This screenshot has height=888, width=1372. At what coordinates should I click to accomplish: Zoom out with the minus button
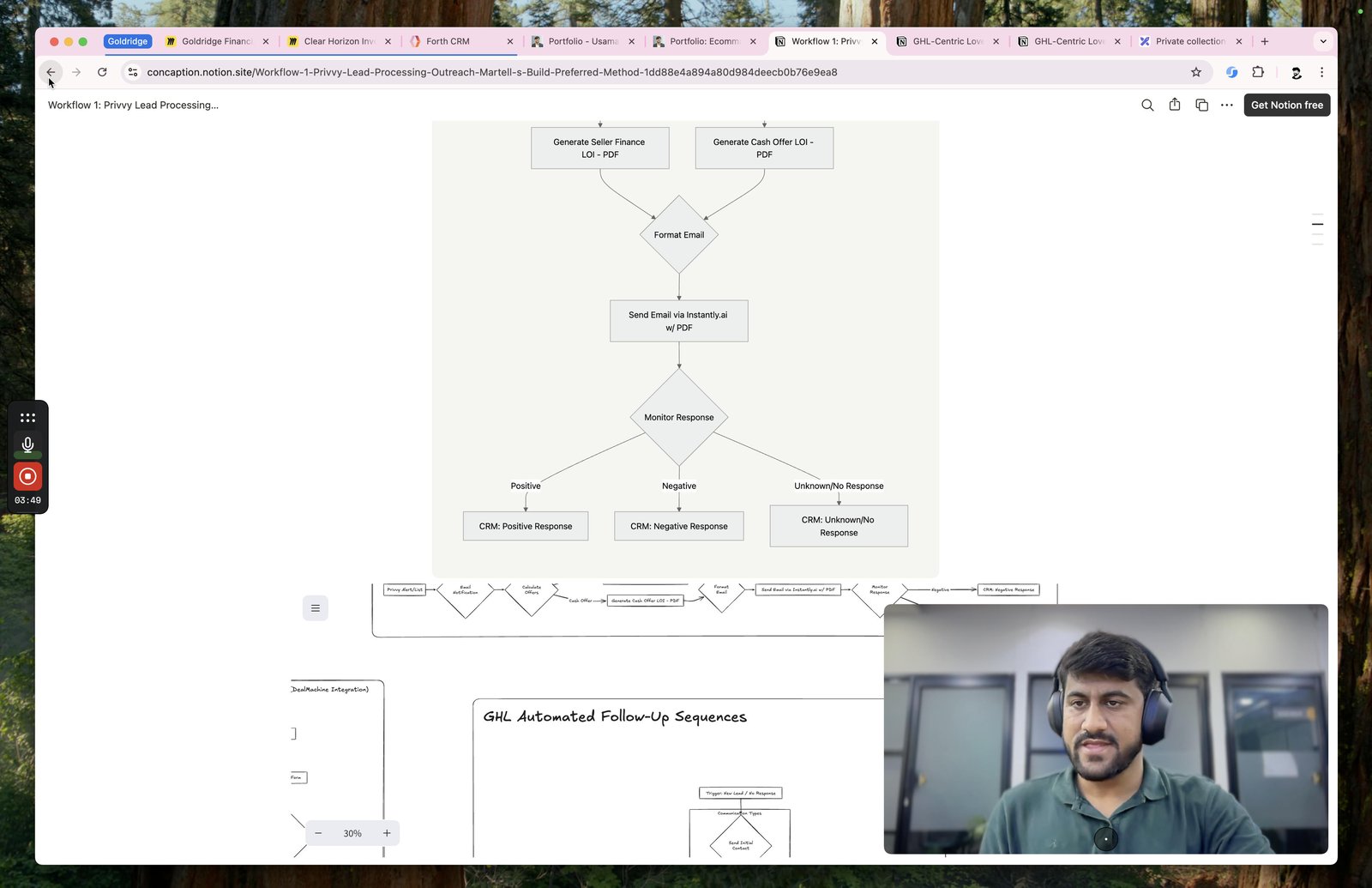click(318, 833)
